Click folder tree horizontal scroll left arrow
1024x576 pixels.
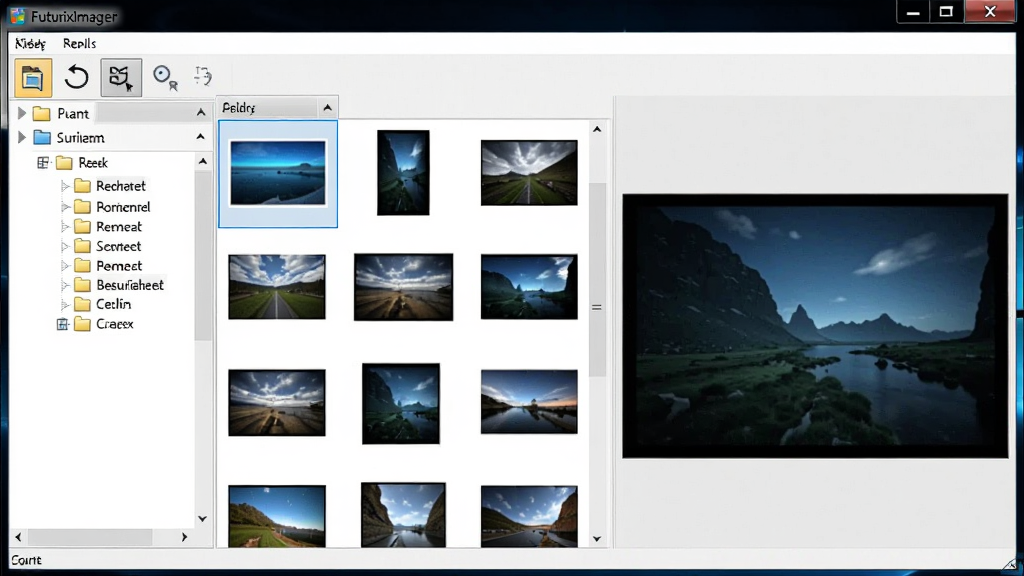point(18,537)
